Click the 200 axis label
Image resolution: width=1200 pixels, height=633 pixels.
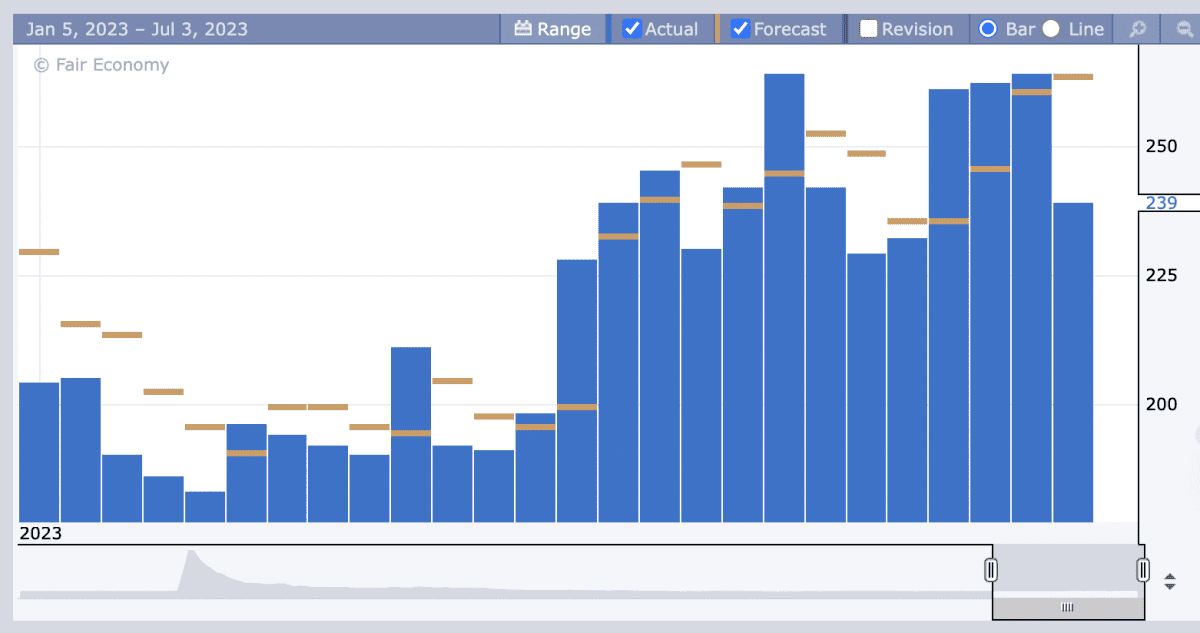click(1161, 404)
